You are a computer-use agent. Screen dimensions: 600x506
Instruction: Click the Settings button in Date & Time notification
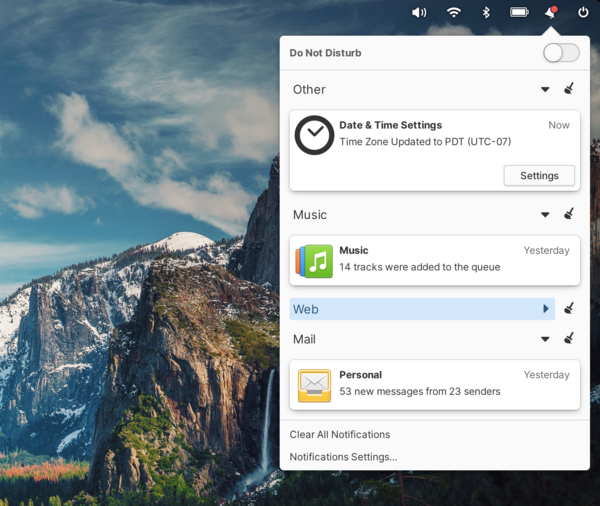(x=539, y=176)
